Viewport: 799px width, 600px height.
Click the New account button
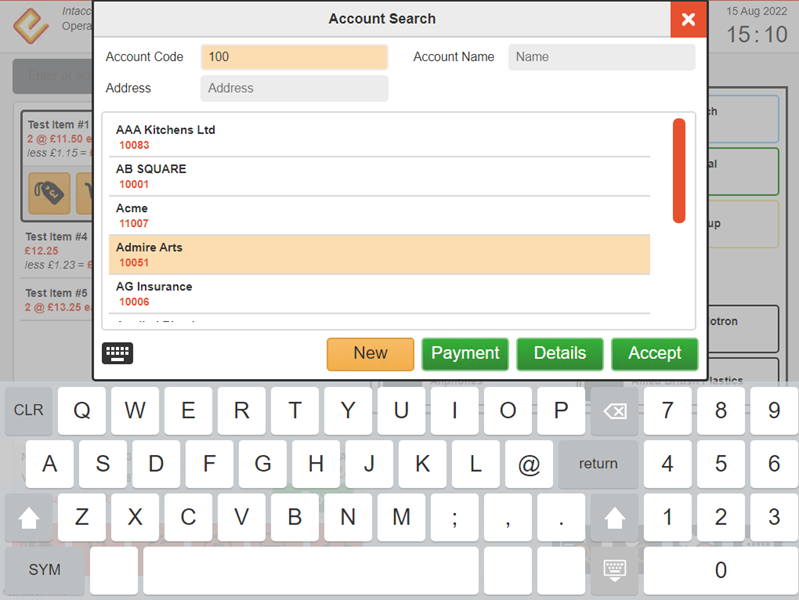coord(370,353)
